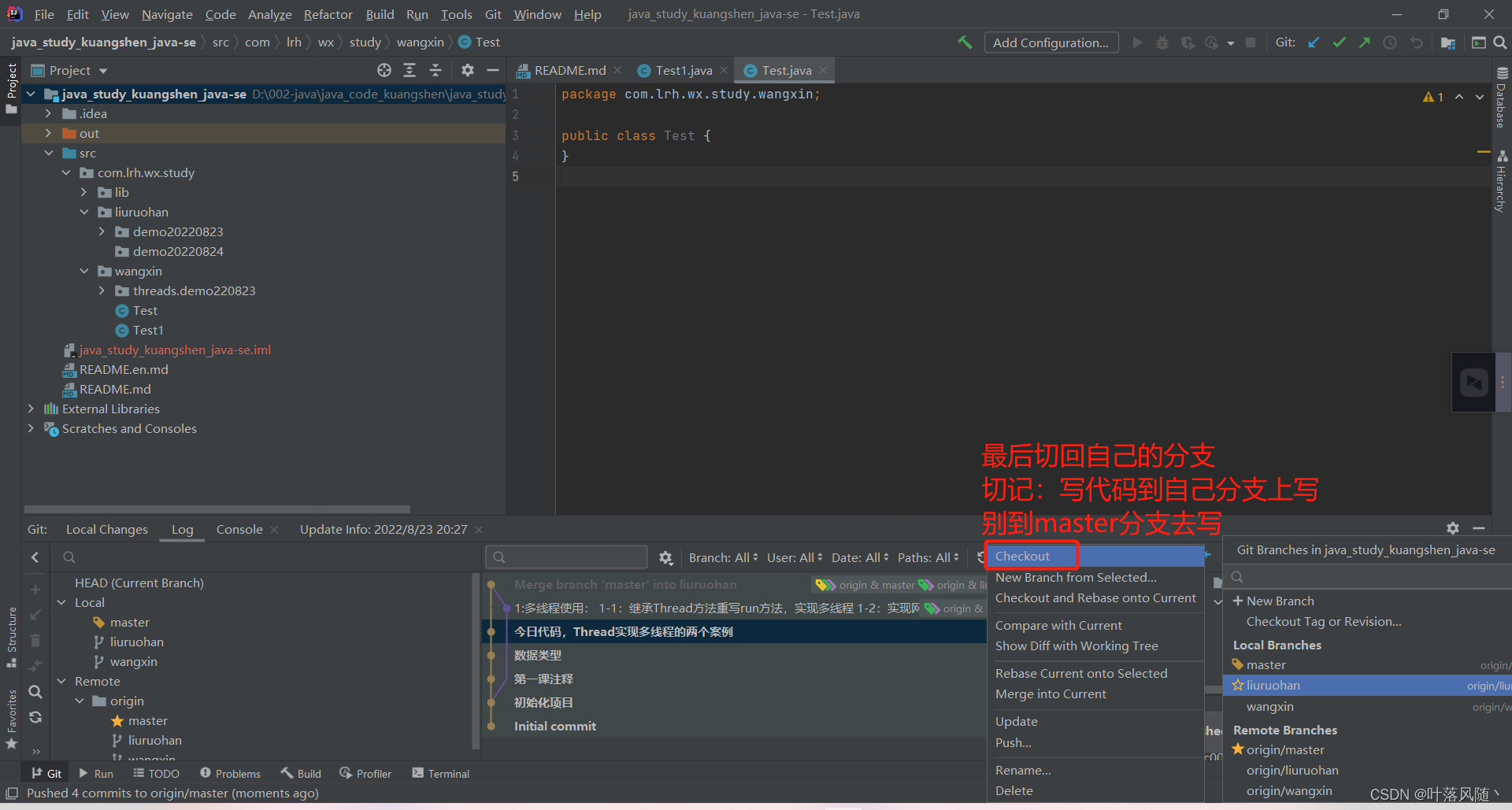Hide the Project panel with minus icon
1512x810 pixels.
coord(493,70)
